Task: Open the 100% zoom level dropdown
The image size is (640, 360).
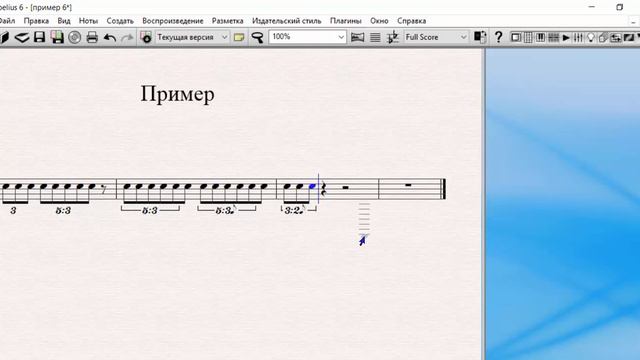Action: click(x=307, y=37)
